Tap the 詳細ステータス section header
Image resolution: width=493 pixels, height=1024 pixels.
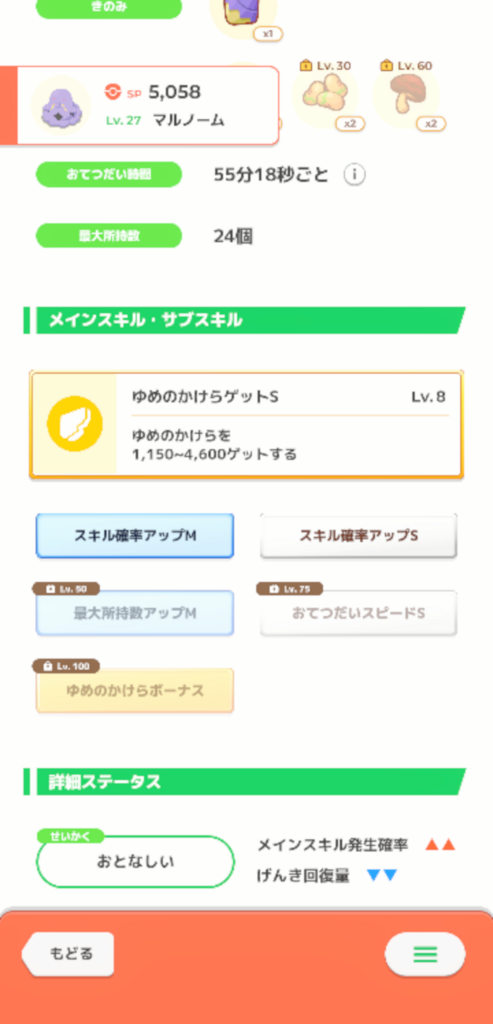(245, 782)
